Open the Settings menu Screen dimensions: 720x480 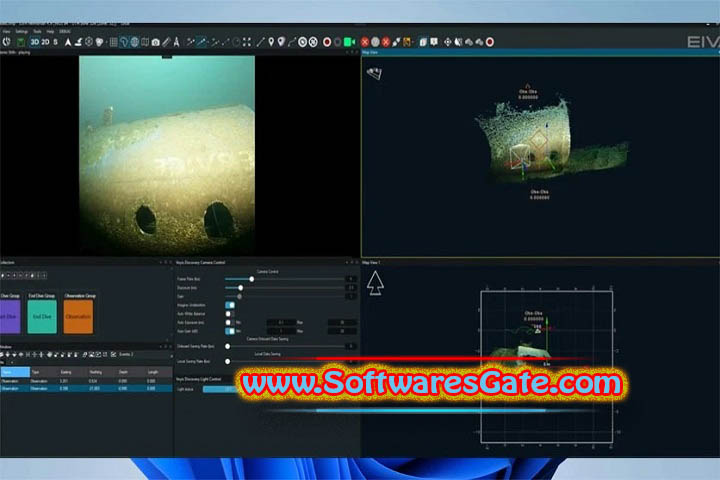(x=22, y=31)
